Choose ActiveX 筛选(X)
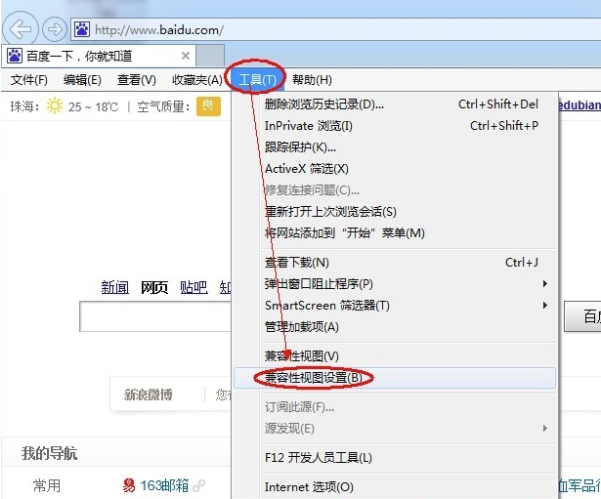601x499 pixels. click(395, 168)
